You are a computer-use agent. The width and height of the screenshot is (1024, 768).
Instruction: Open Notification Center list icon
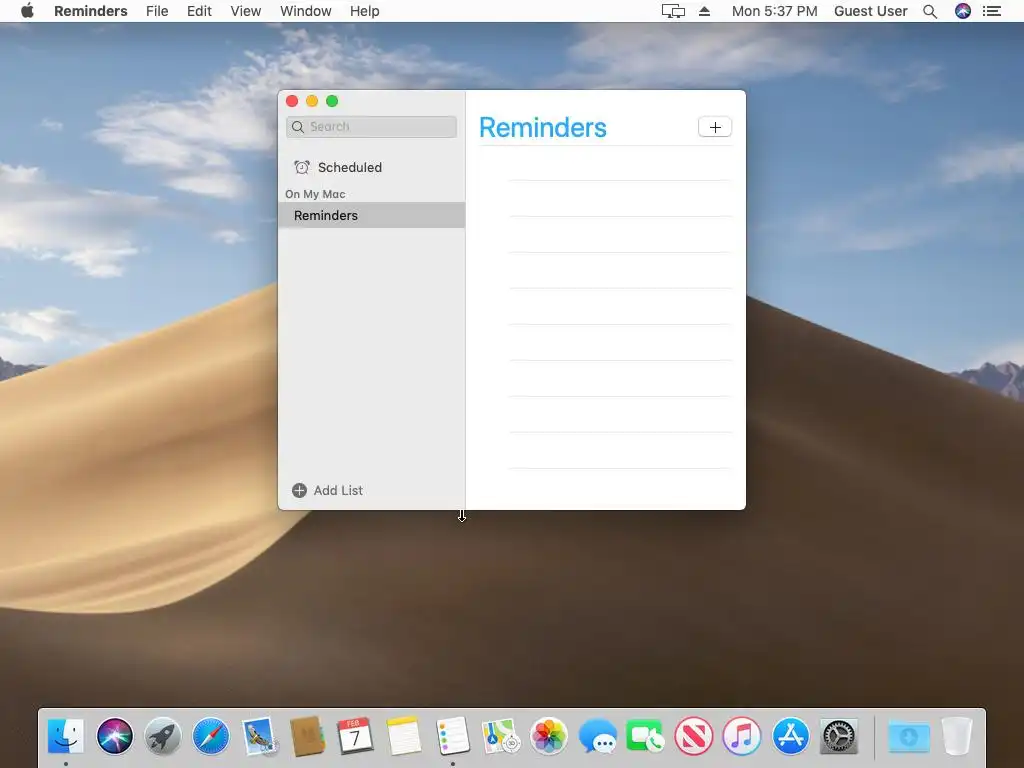click(x=992, y=11)
